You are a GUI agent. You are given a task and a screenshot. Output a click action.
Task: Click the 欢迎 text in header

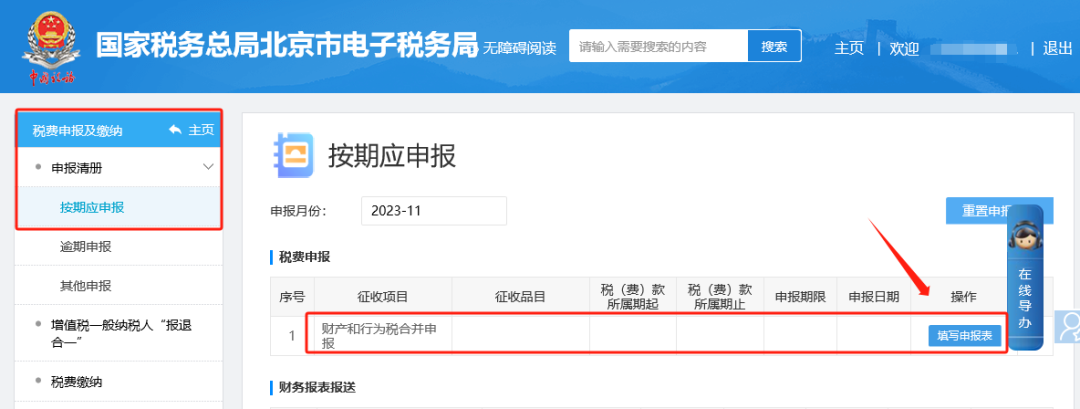(904, 48)
